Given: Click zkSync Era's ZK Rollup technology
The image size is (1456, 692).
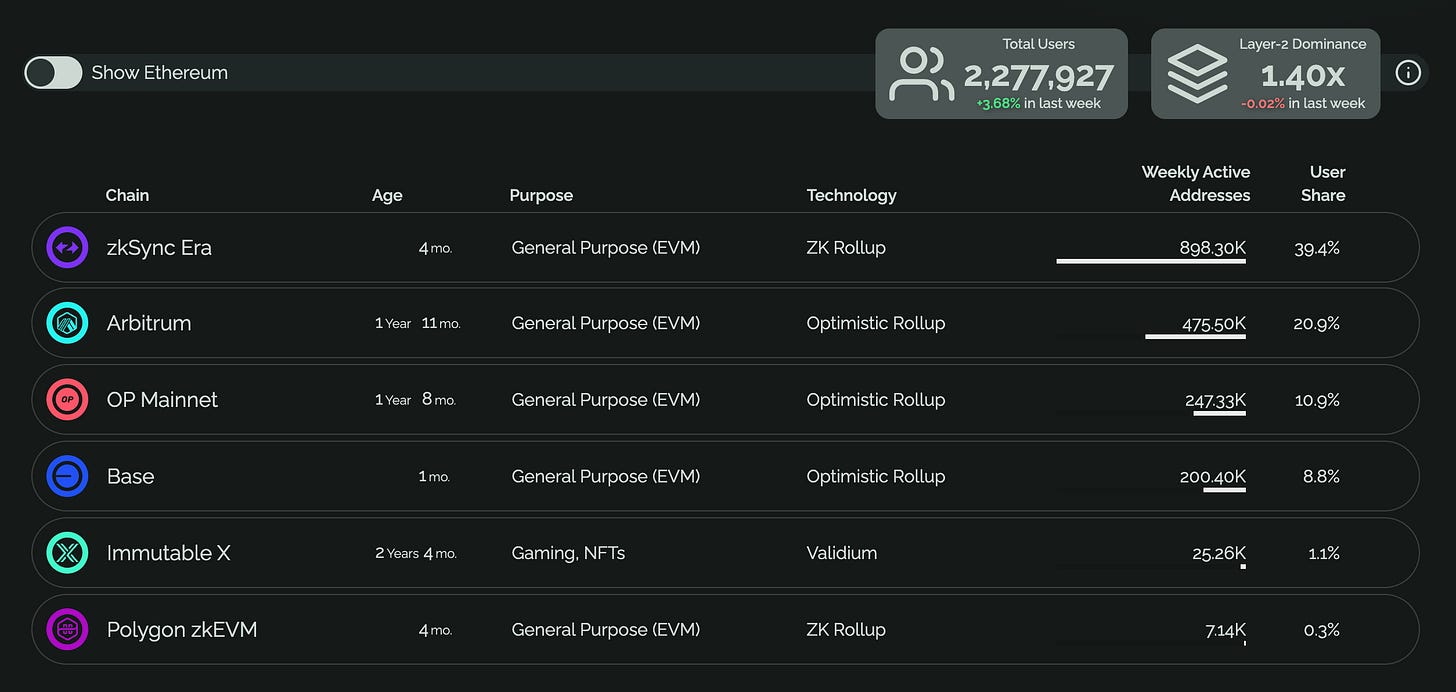Looking at the screenshot, I should pos(846,247).
